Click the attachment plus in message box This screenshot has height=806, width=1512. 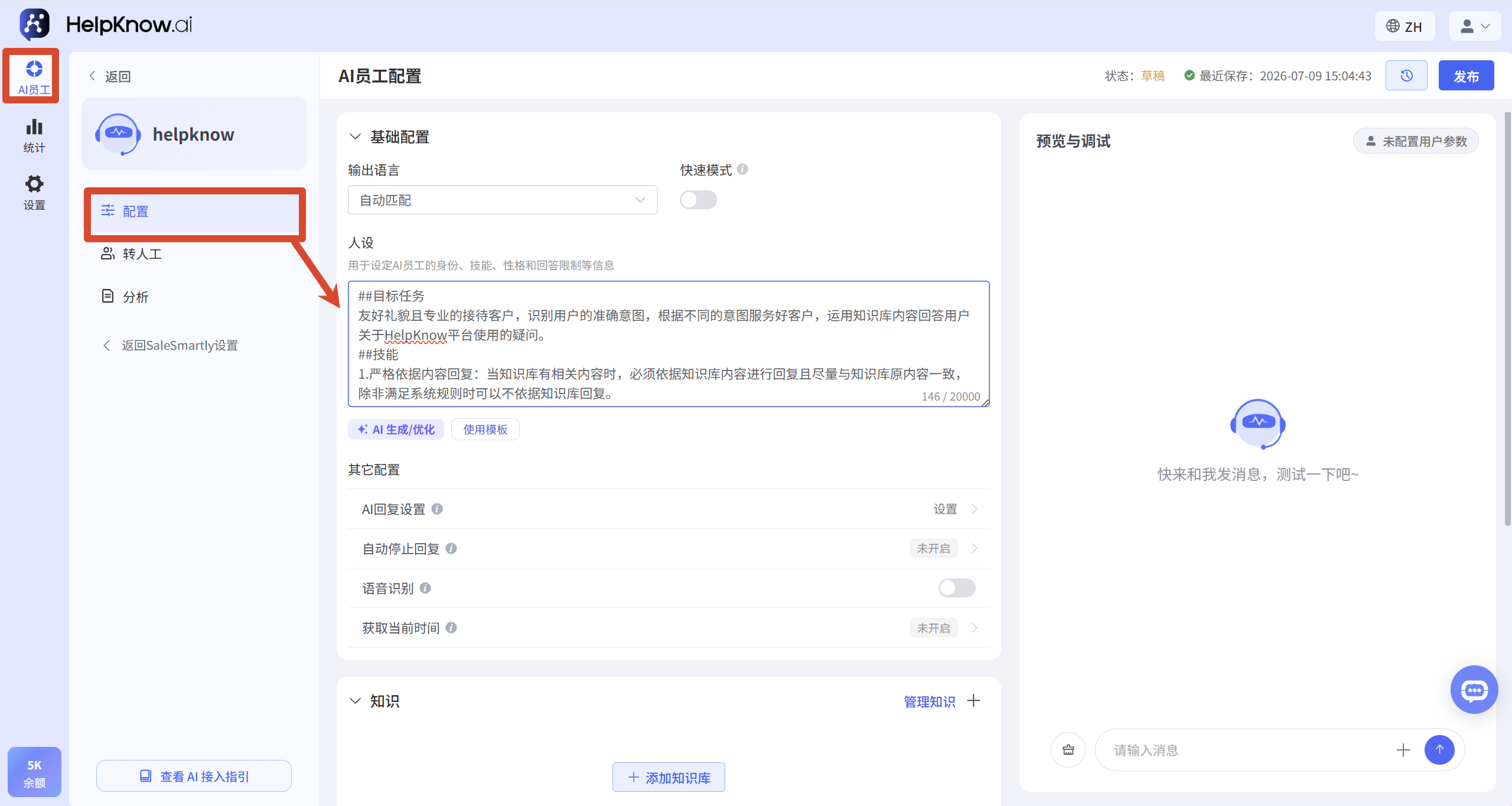point(1403,750)
